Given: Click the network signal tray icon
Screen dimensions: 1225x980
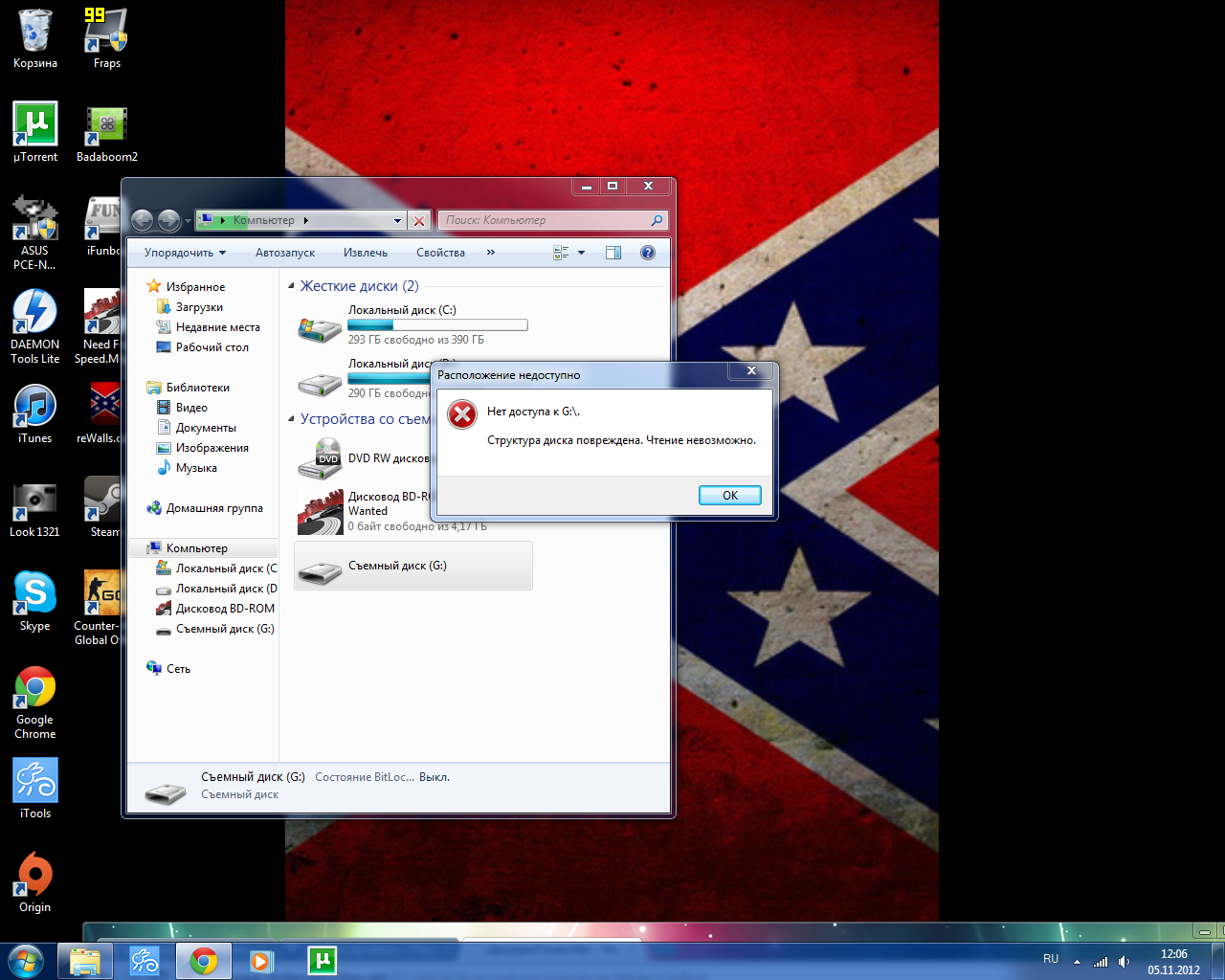Looking at the screenshot, I should tap(1101, 961).
